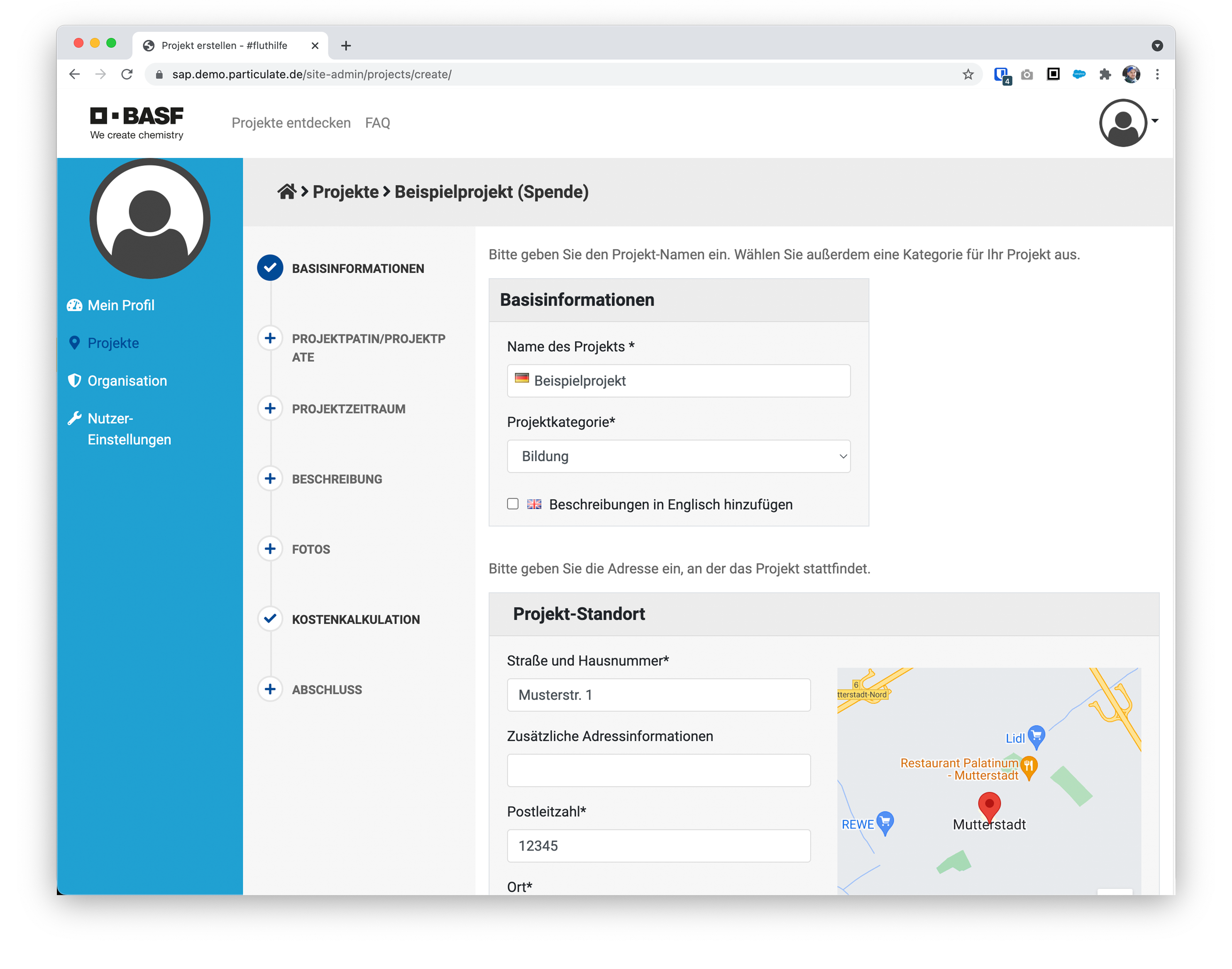This screenshot has height=969, width=1232.
Task: Go to FOTOS step
Action: pos(311,550)
